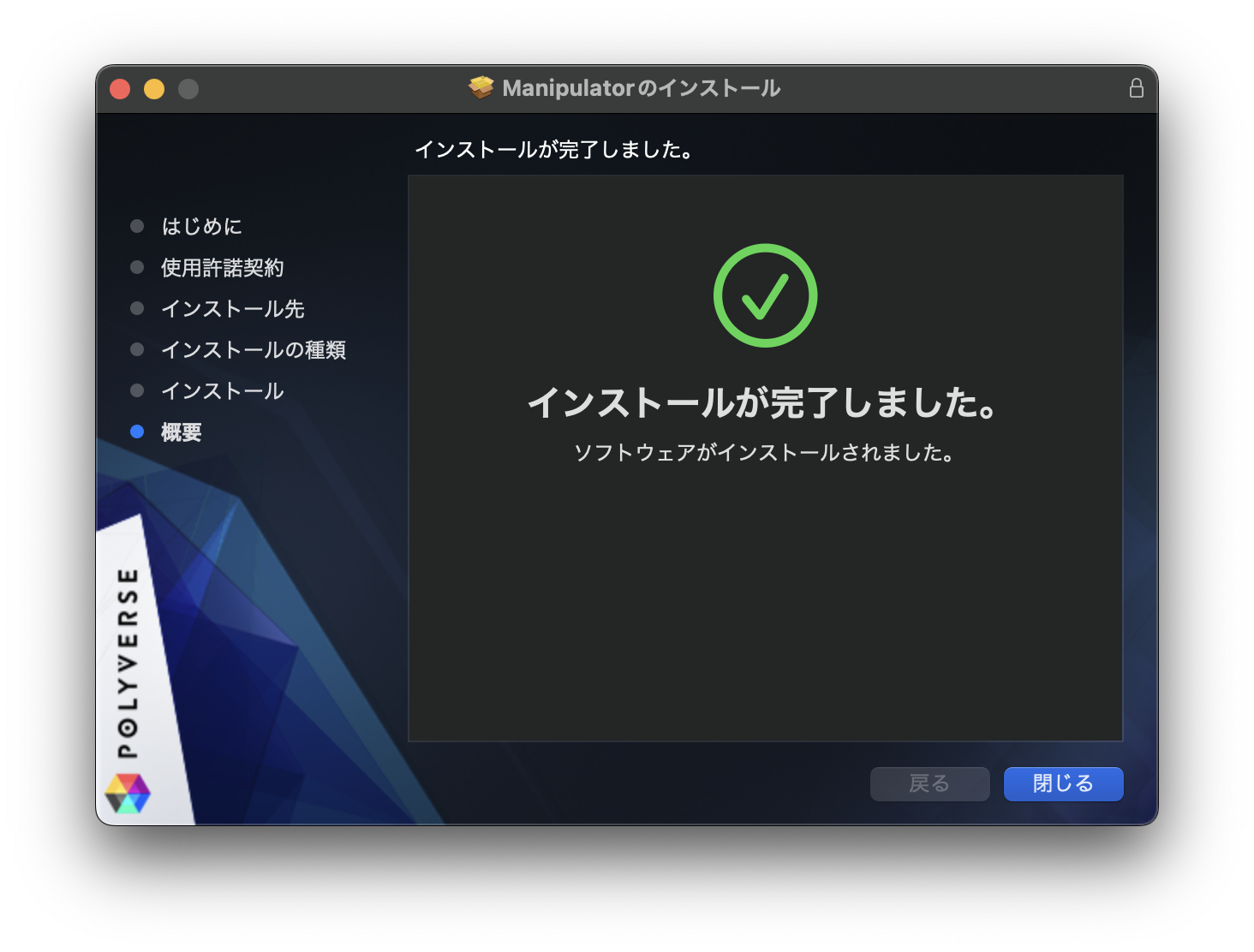1254x952 pixels.
Task: Click the highlighted 概要 step label
Action: [x=181, y=432]
